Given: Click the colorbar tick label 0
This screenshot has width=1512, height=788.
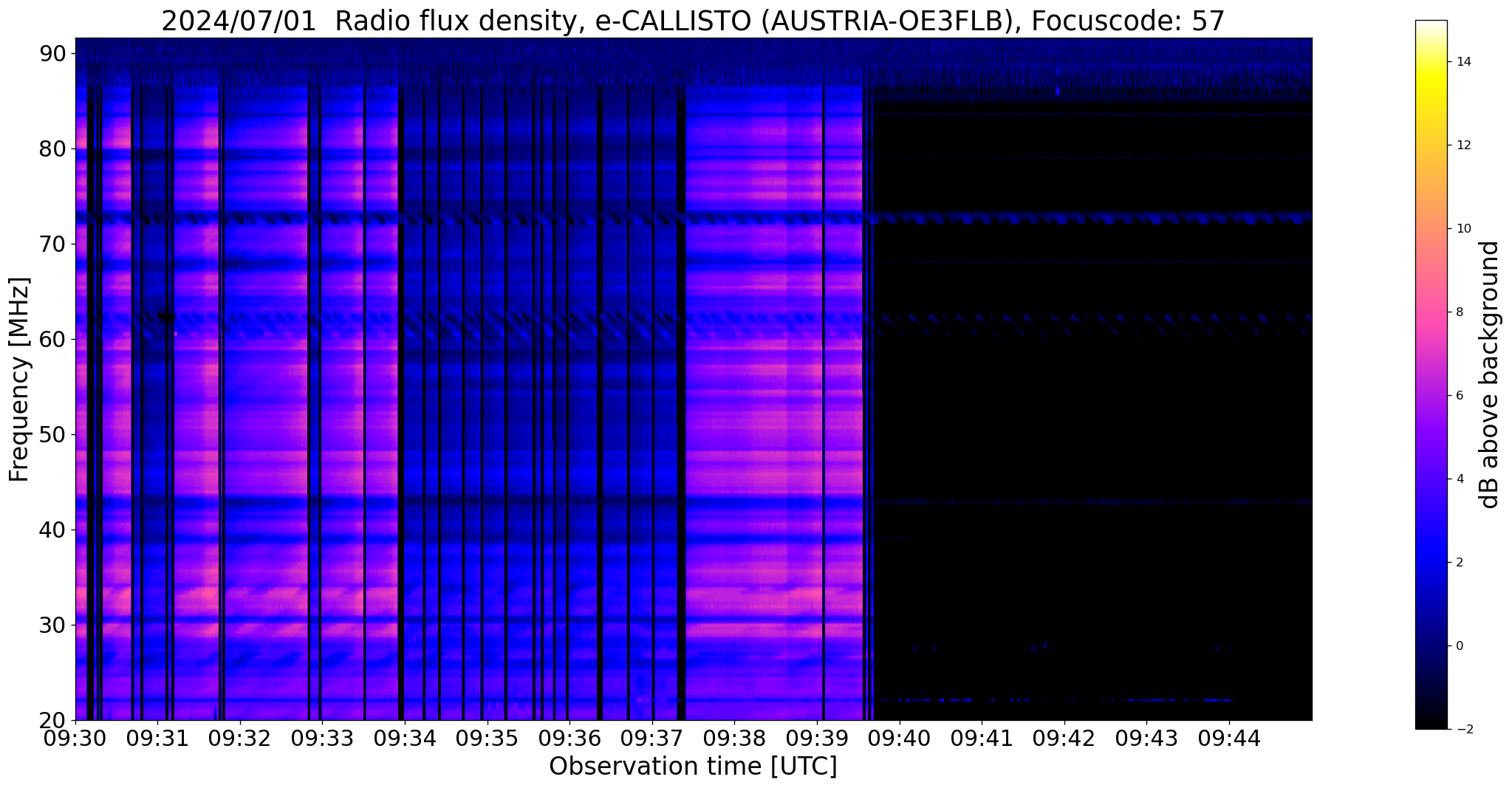Looking at the screenshot, I should [1458, 646].
